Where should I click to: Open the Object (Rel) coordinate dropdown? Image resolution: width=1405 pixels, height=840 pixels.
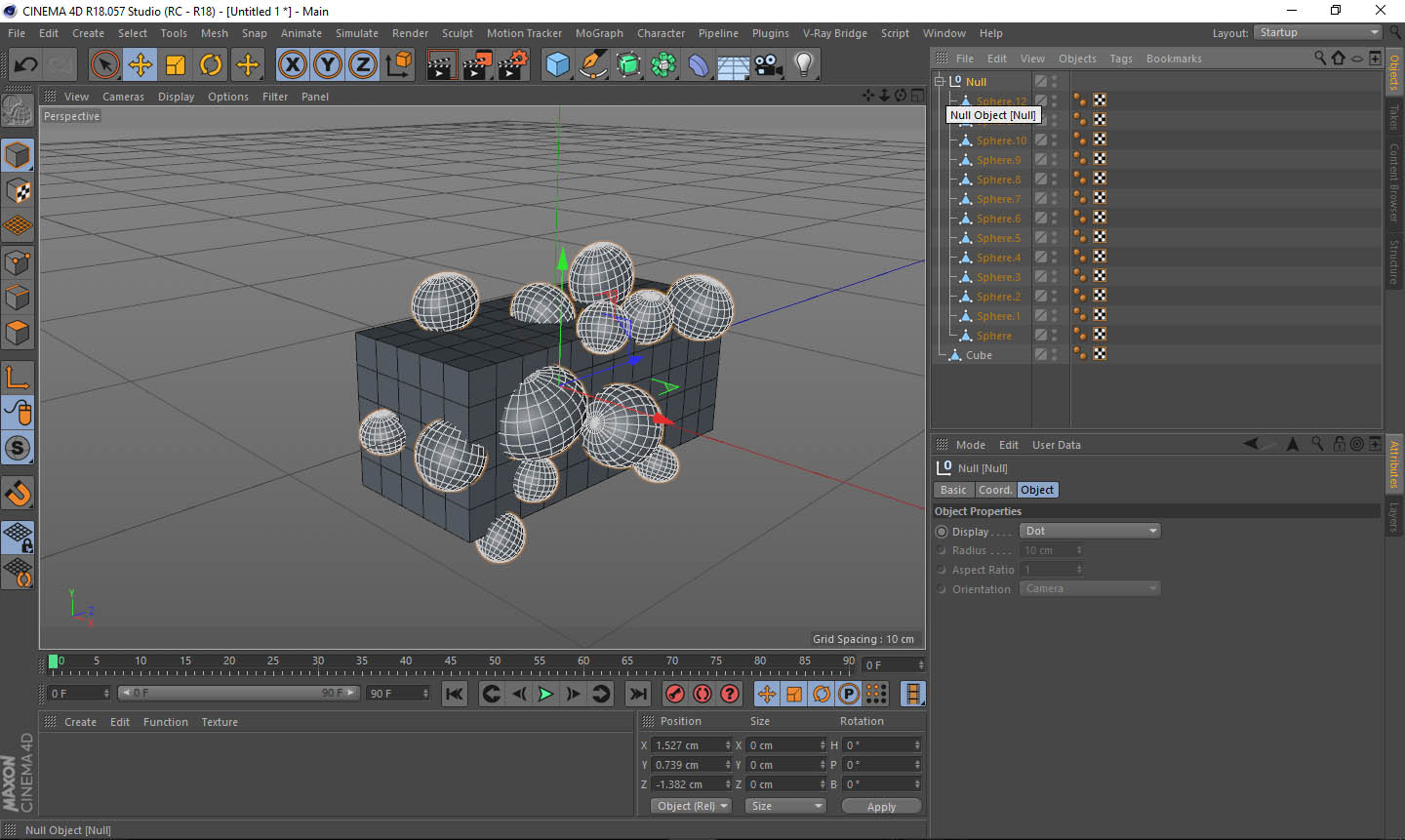click(x=691, y=806)
